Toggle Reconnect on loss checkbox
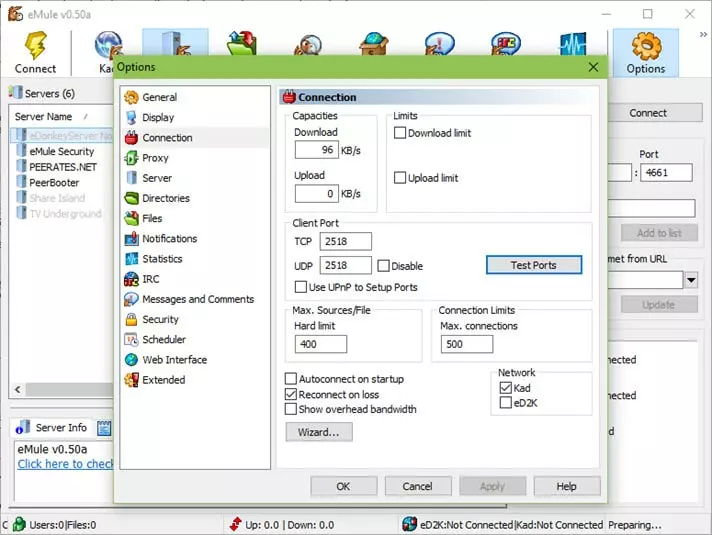The image size is (712, 535). [x=291, y=394]
